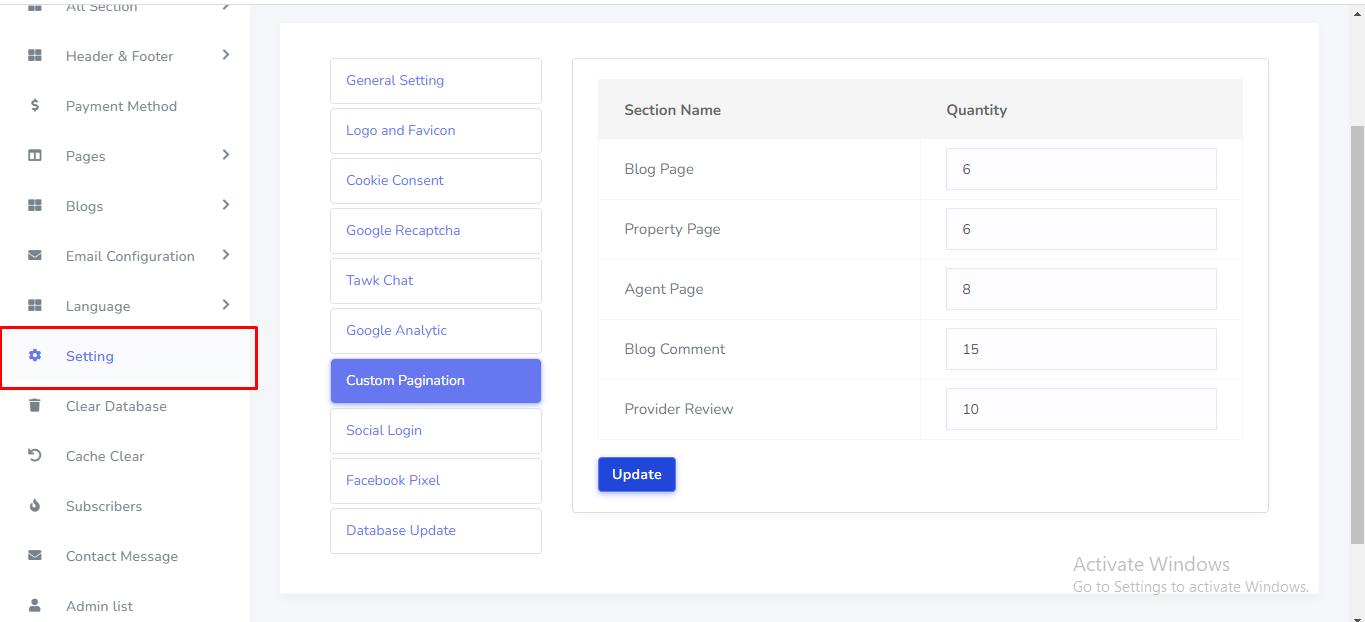Open the Database Update tab

[435, 531]
